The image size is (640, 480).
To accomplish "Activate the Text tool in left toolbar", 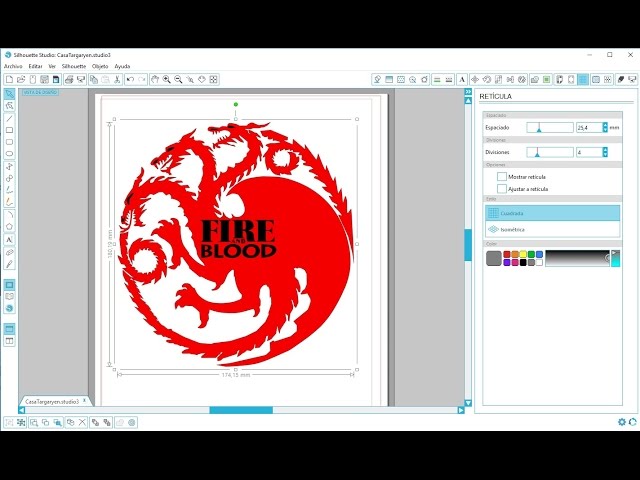I will click(x=9, y=240).
